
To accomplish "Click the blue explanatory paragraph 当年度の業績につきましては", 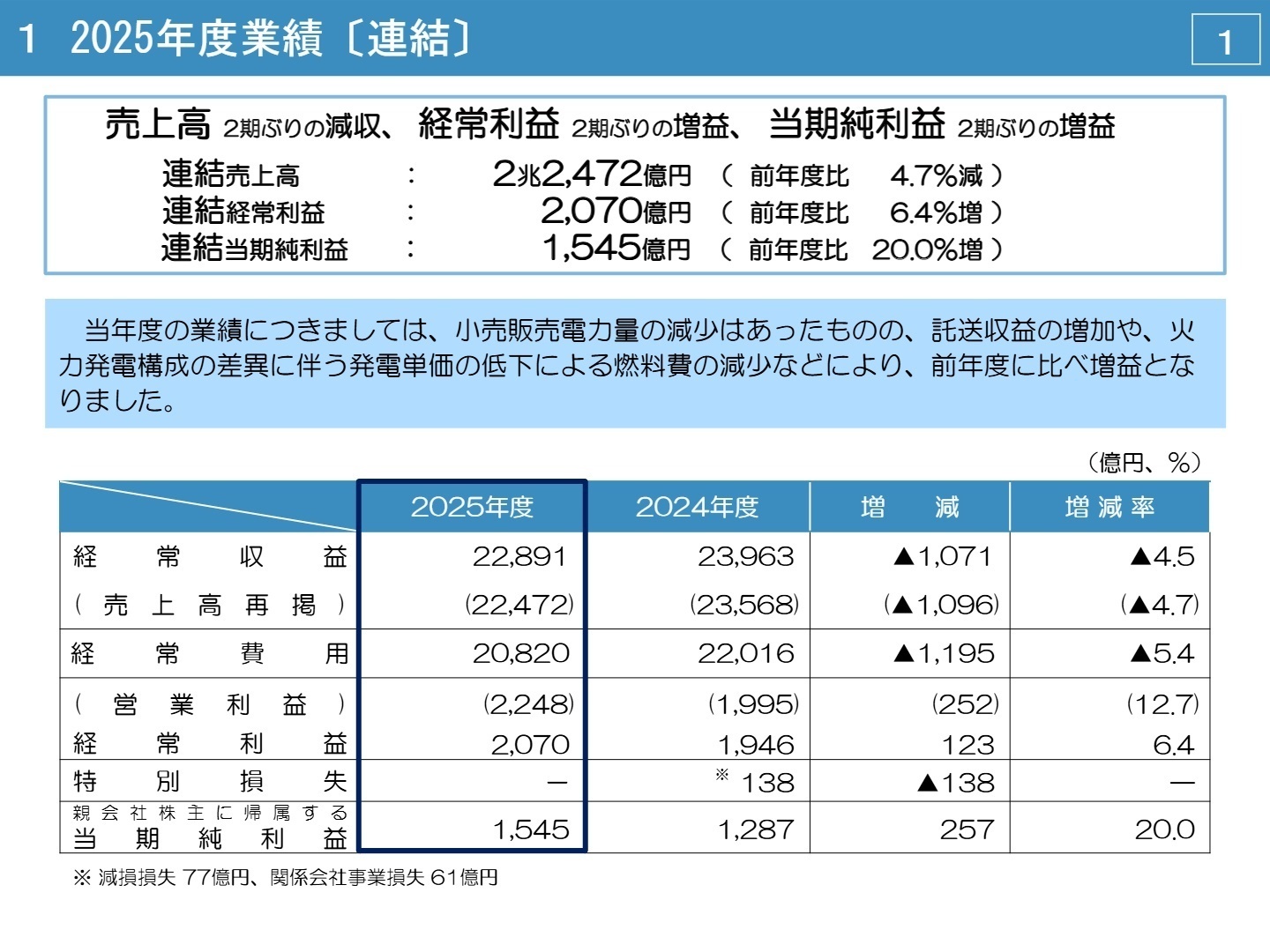I will (x=635, y=364).
